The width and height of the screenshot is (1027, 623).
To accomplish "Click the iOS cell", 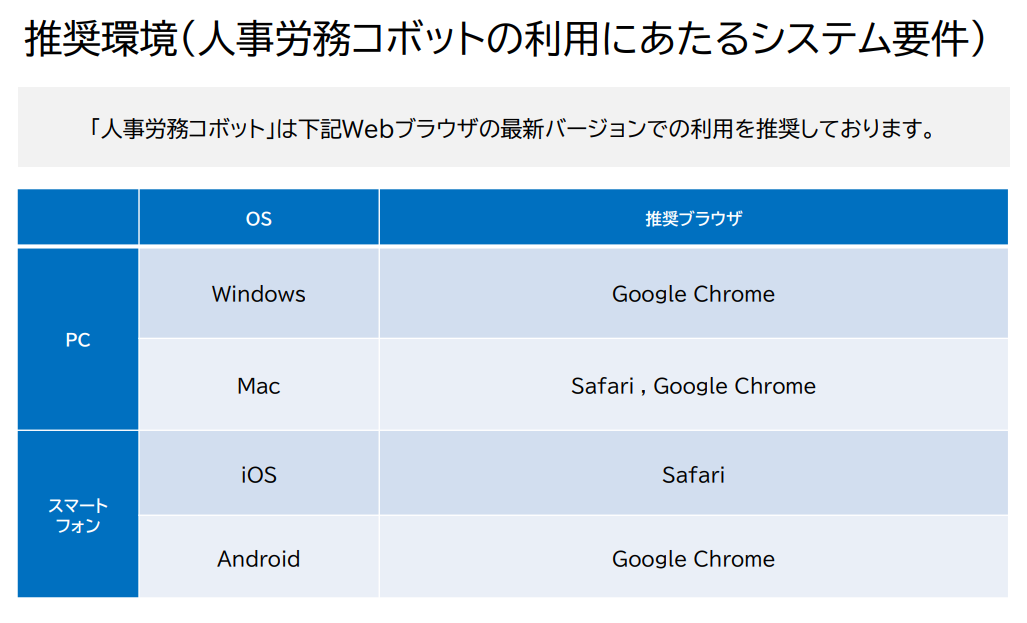I will coord(259,473).
